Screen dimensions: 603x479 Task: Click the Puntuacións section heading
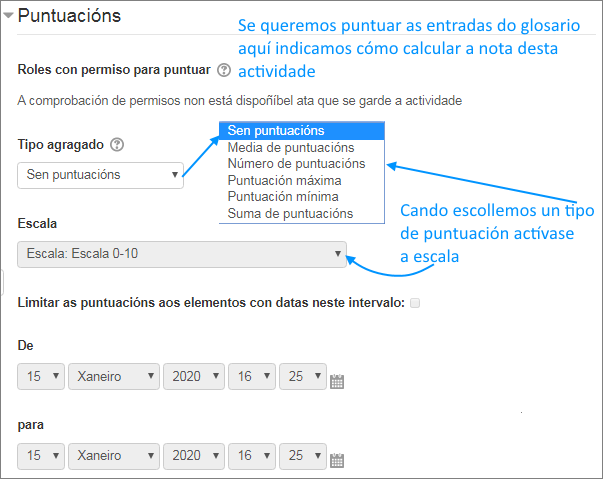pyautogui.click(x=69, y=16)
